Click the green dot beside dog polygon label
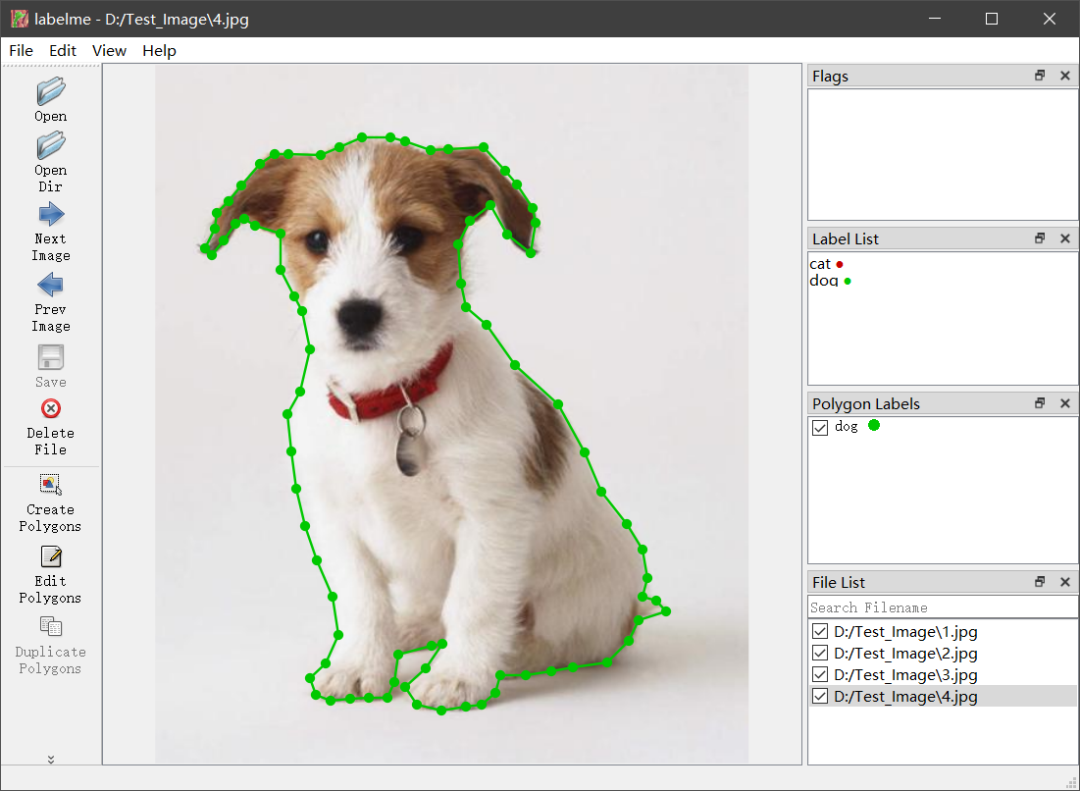The image size is (1080, 791). pos(874,425)
